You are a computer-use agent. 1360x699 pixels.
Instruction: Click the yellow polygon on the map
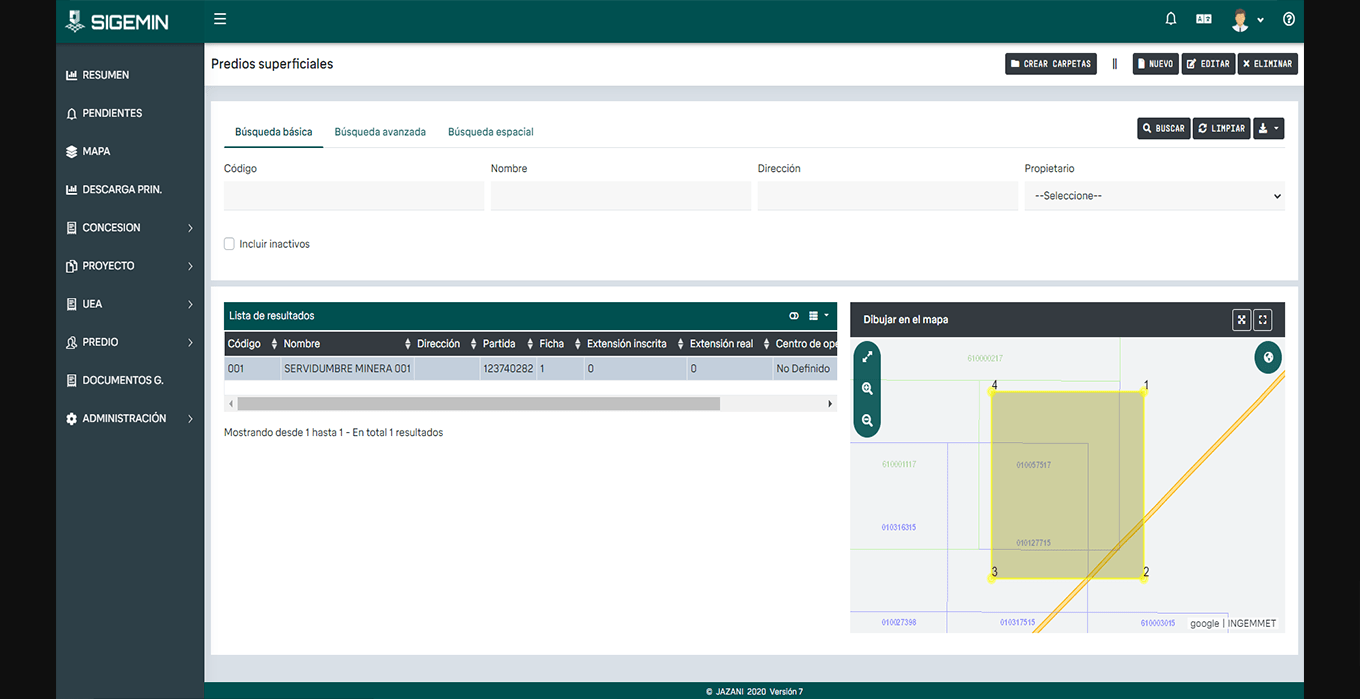(x=1067, y=485)
